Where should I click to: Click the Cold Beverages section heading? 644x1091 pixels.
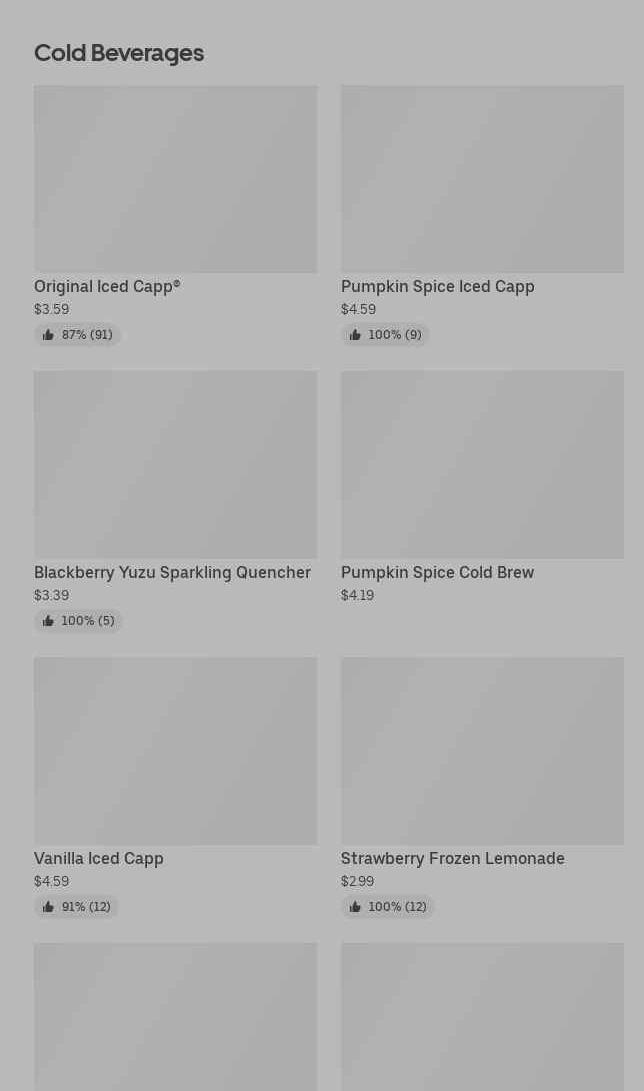point(119,52)
